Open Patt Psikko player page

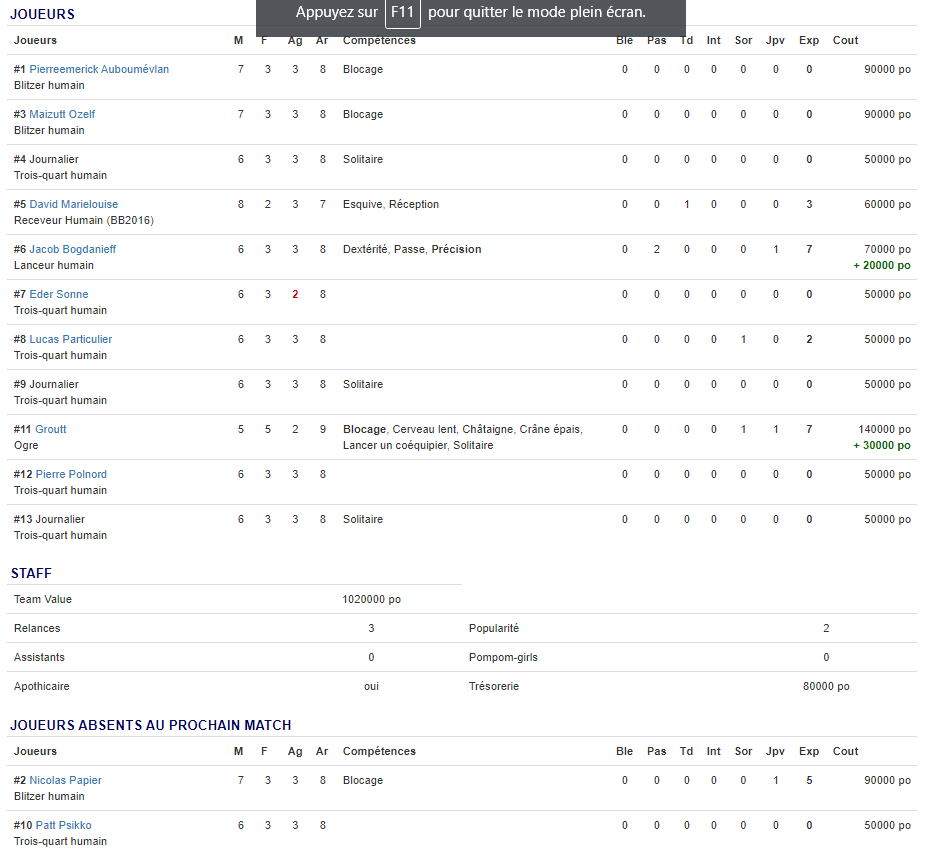63,825
